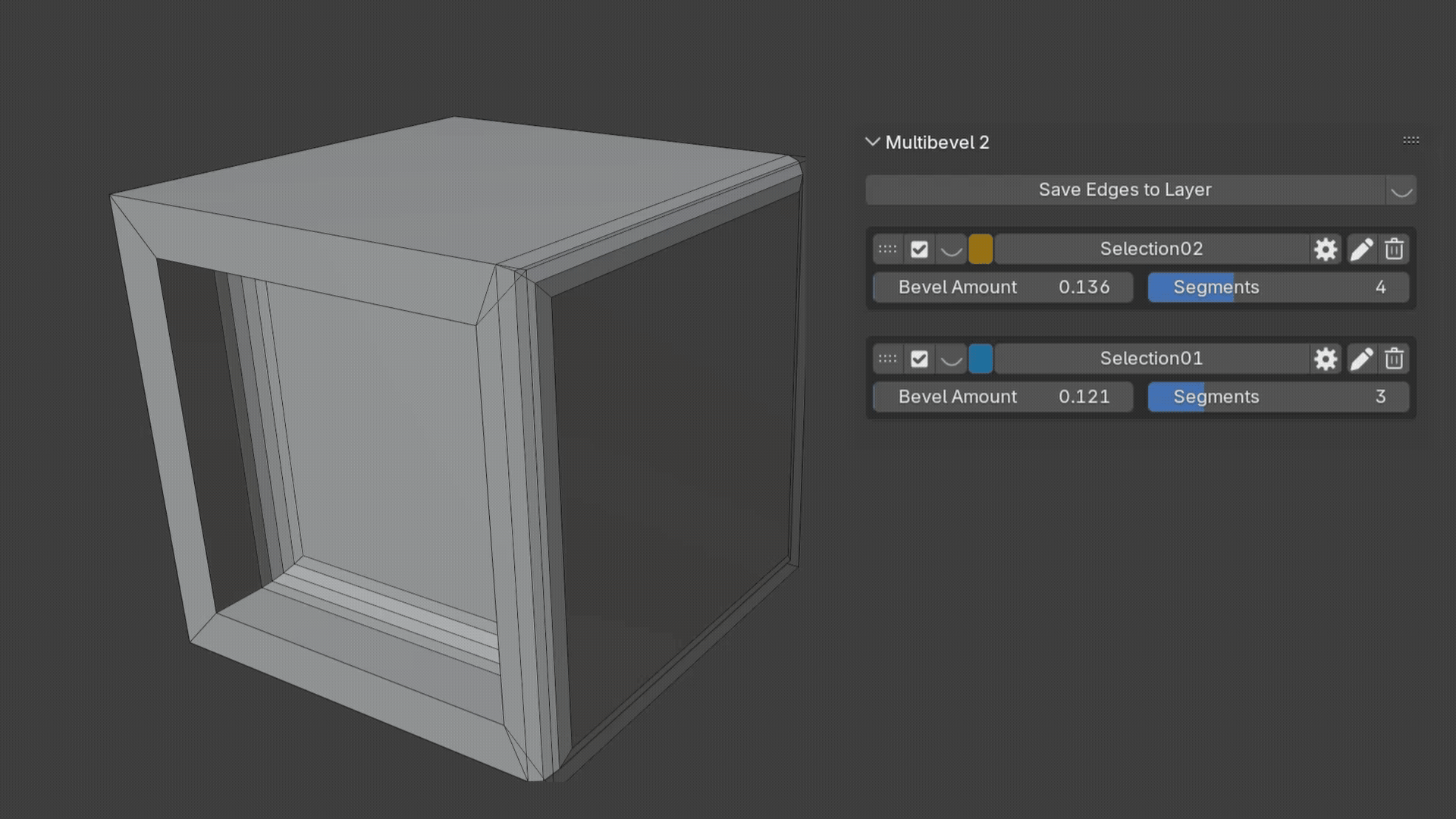The width and height of the screenshot is (1456, 819).
Task: Click the Selection01 name field
Action: pyautogui.click(x=1151, y=359)
